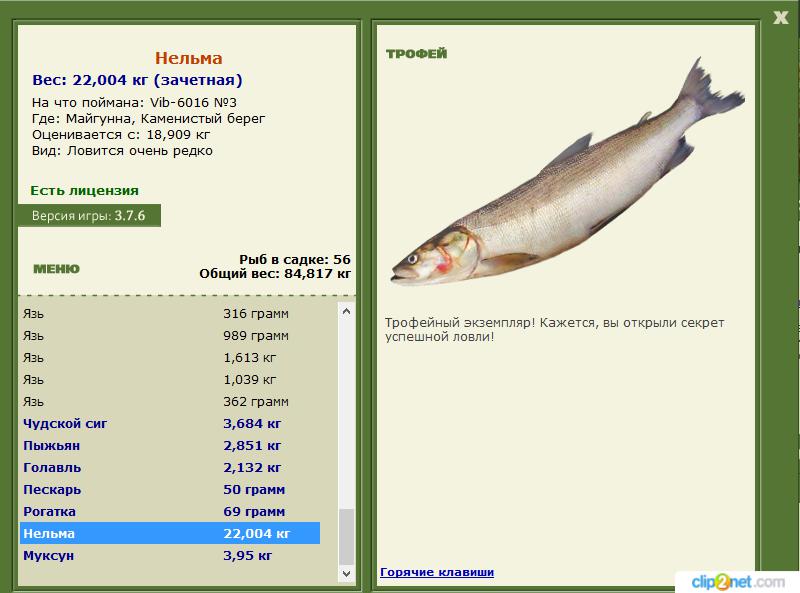
Task: Open the МЕНЮ link
Action: click(x=57, y=269)
